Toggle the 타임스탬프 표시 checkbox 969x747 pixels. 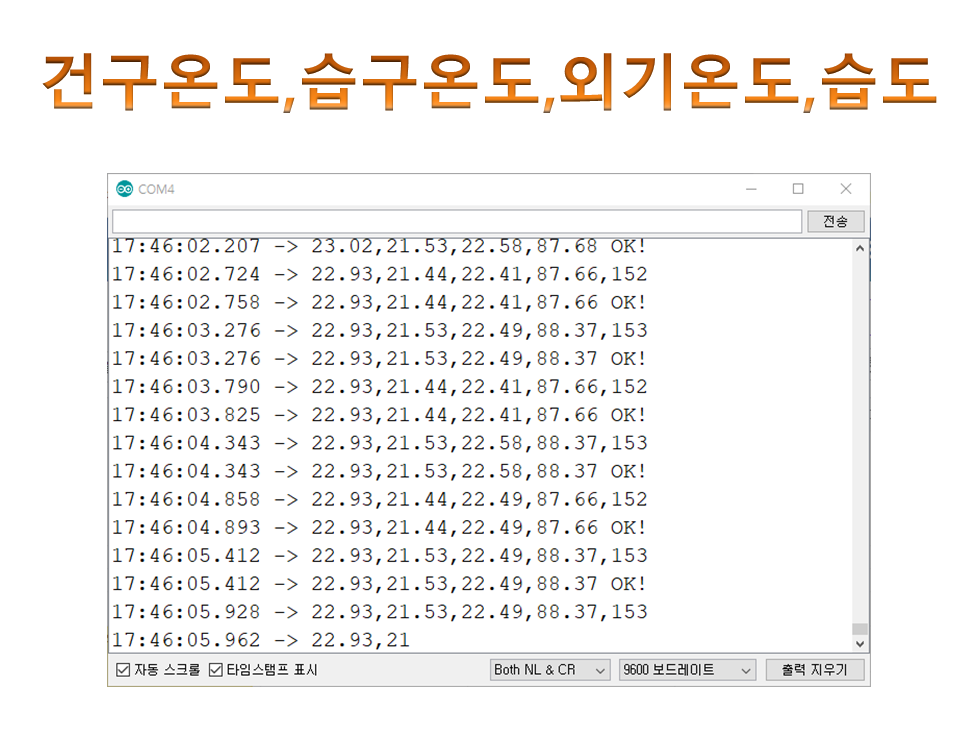216,670
